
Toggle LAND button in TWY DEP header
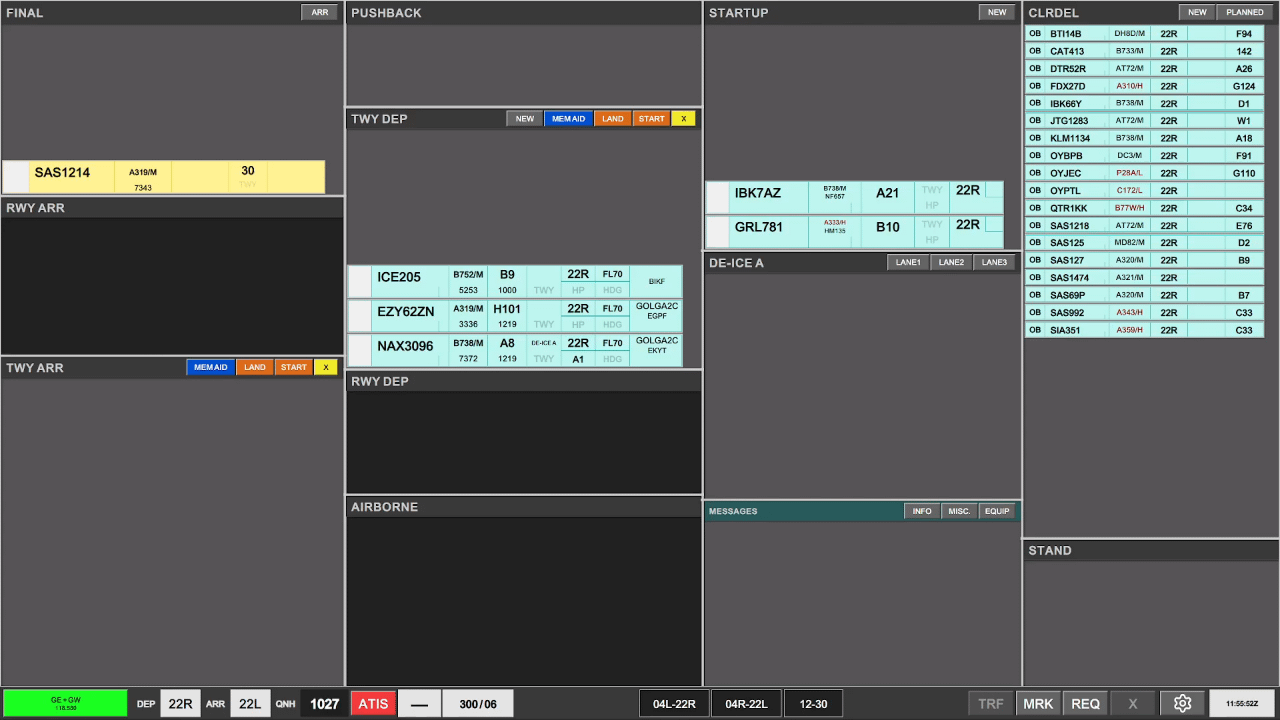pyautogui.click(x=612, y=119)
